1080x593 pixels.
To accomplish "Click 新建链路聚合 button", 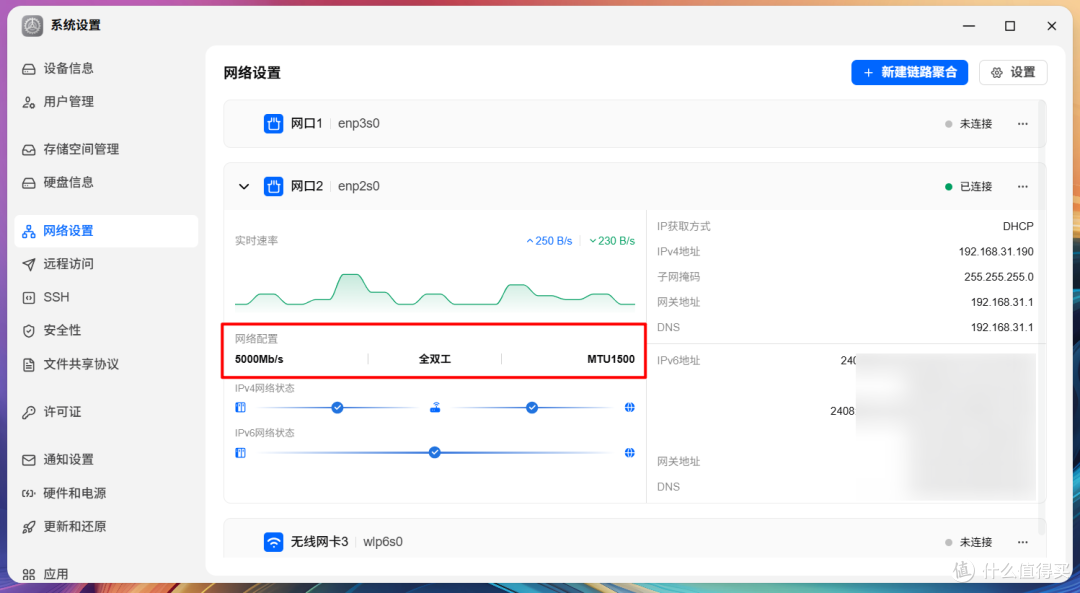I will pos(909,72).
